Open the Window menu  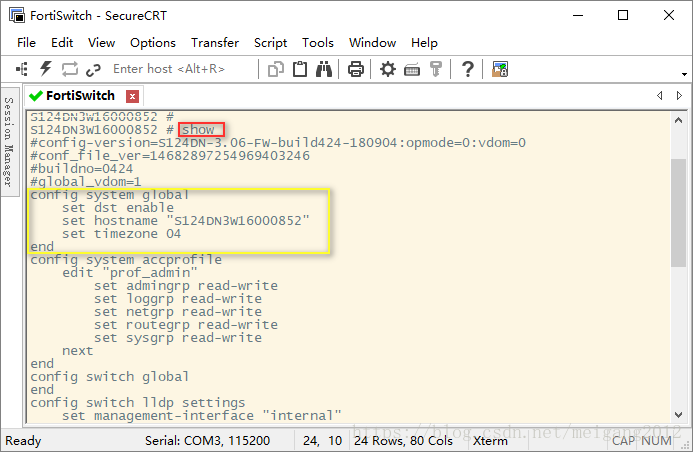tap(372, 43)
